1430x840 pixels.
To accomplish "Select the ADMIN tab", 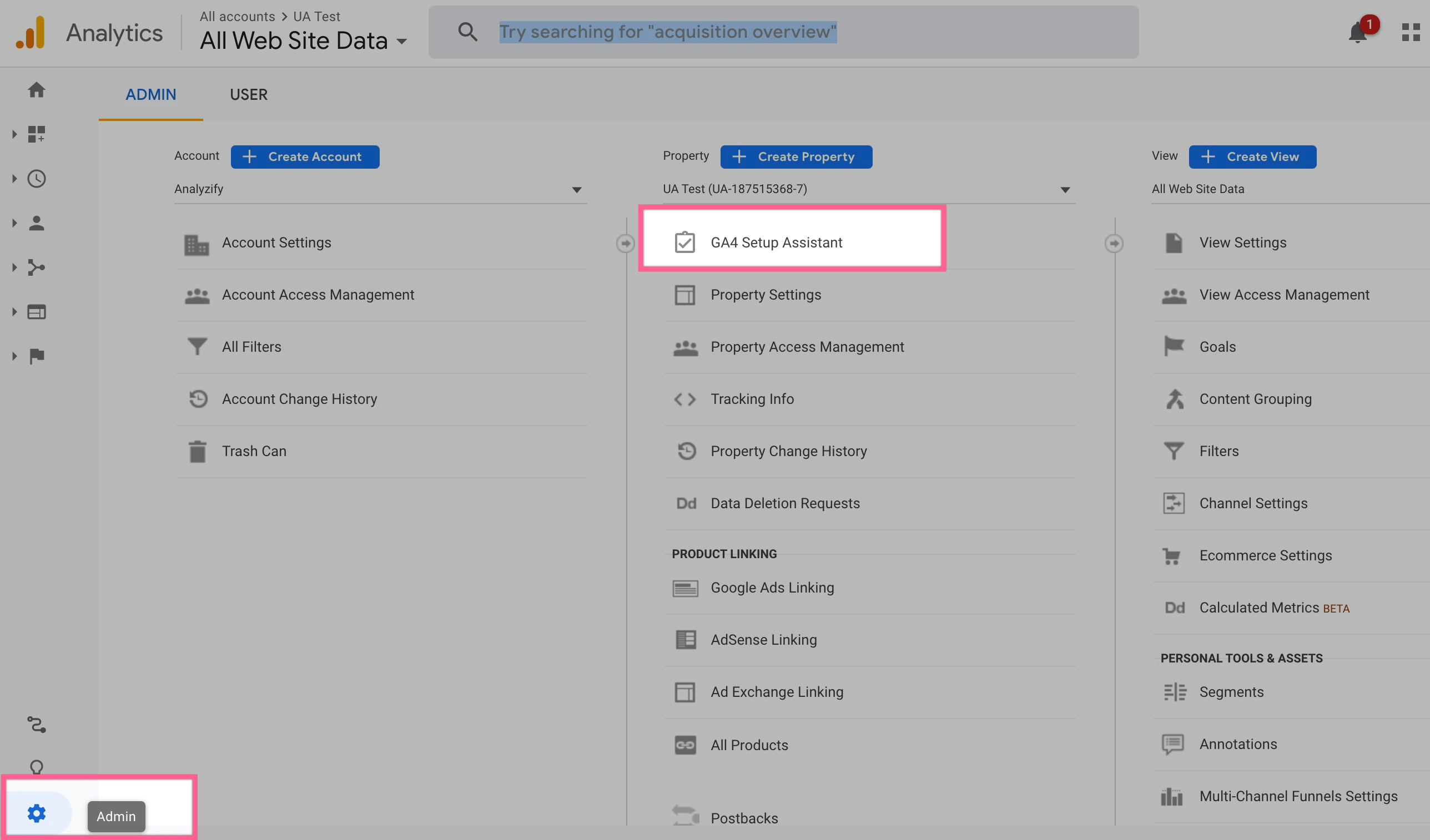I will coord(150,94).
